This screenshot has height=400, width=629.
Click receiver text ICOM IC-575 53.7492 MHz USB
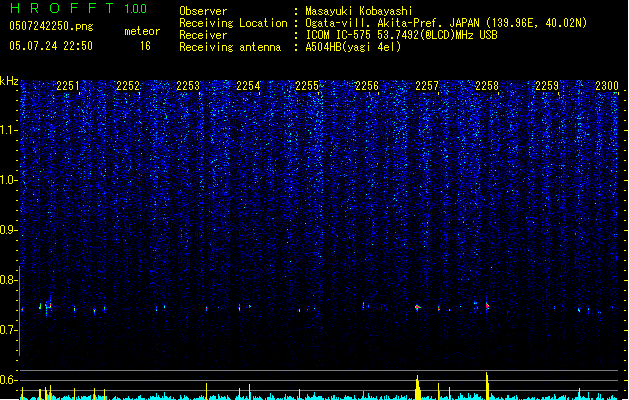(x=401, y=35)
